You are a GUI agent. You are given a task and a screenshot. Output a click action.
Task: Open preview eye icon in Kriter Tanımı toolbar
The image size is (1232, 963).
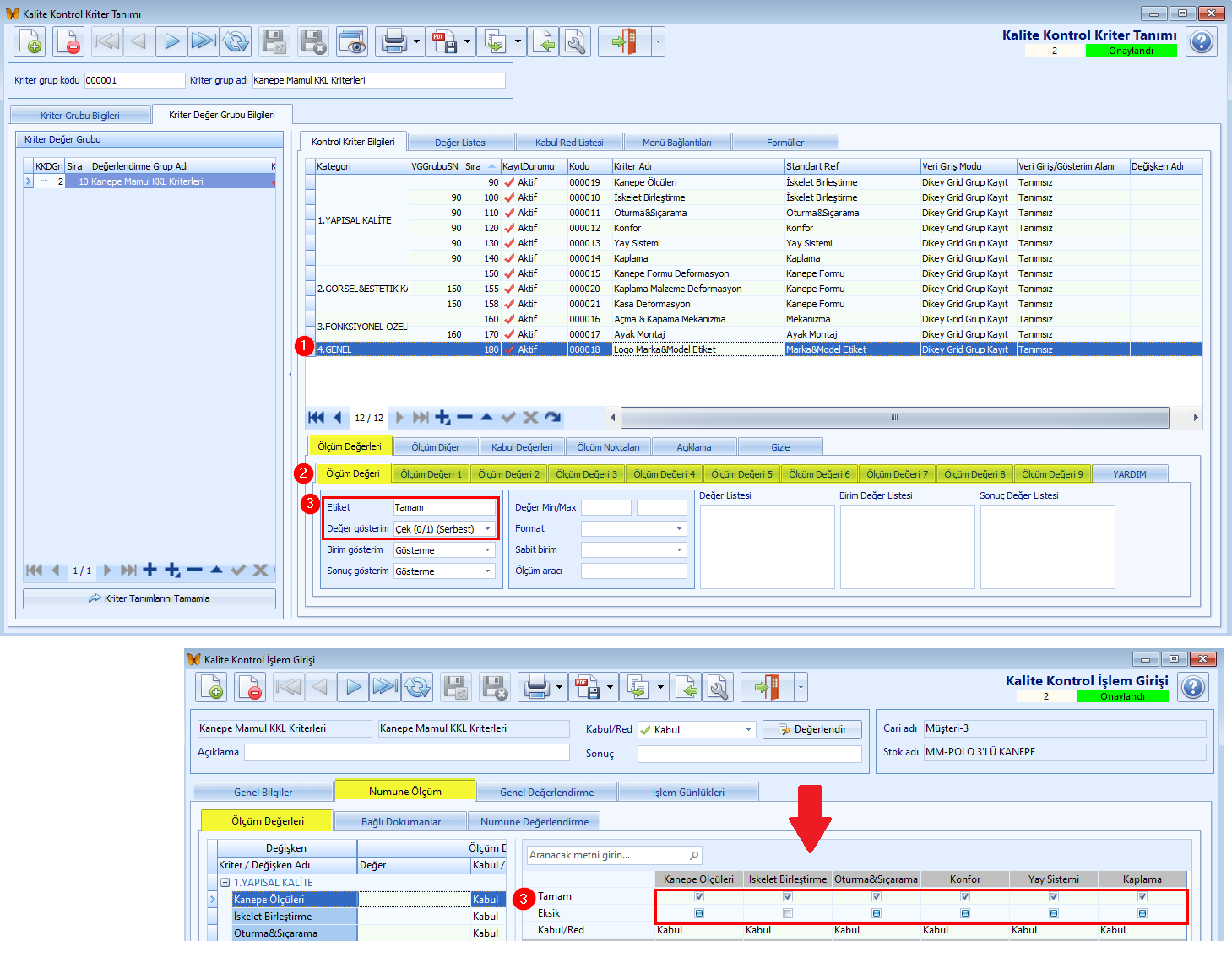coord(352,41)
